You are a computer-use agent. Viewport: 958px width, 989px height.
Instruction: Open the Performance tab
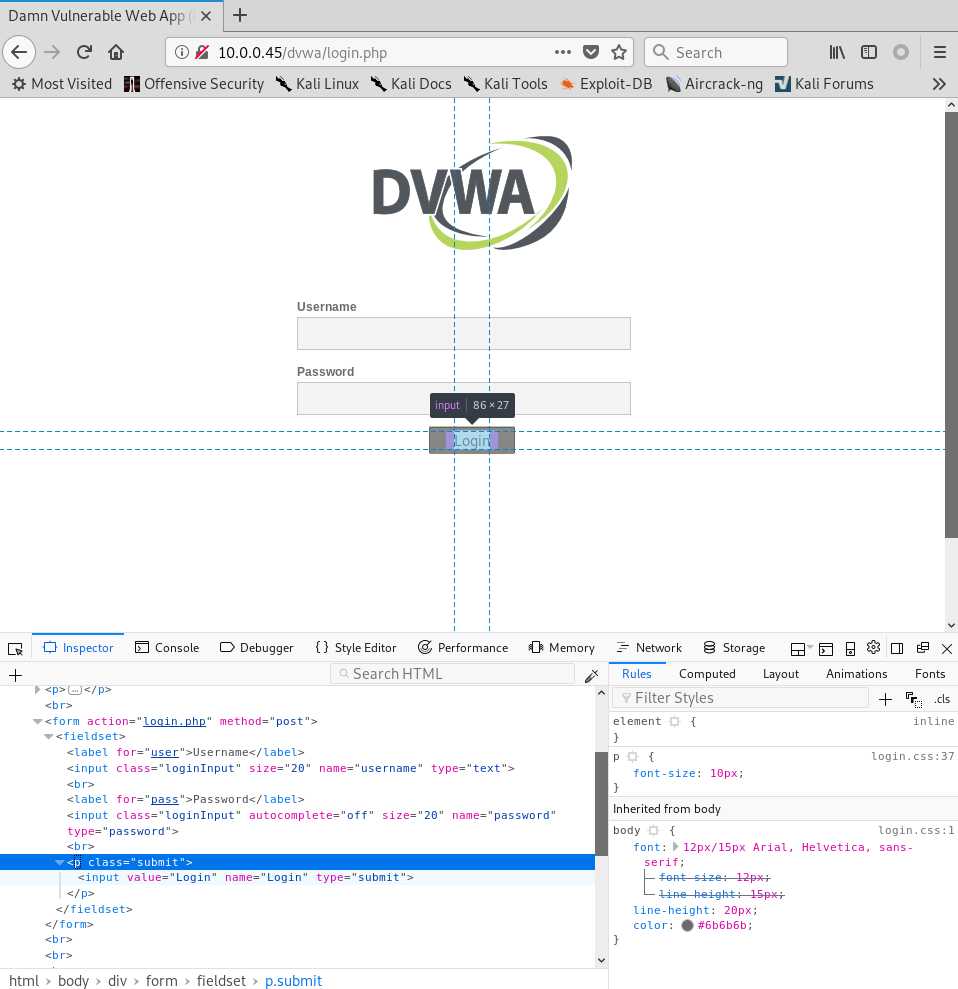463,648
